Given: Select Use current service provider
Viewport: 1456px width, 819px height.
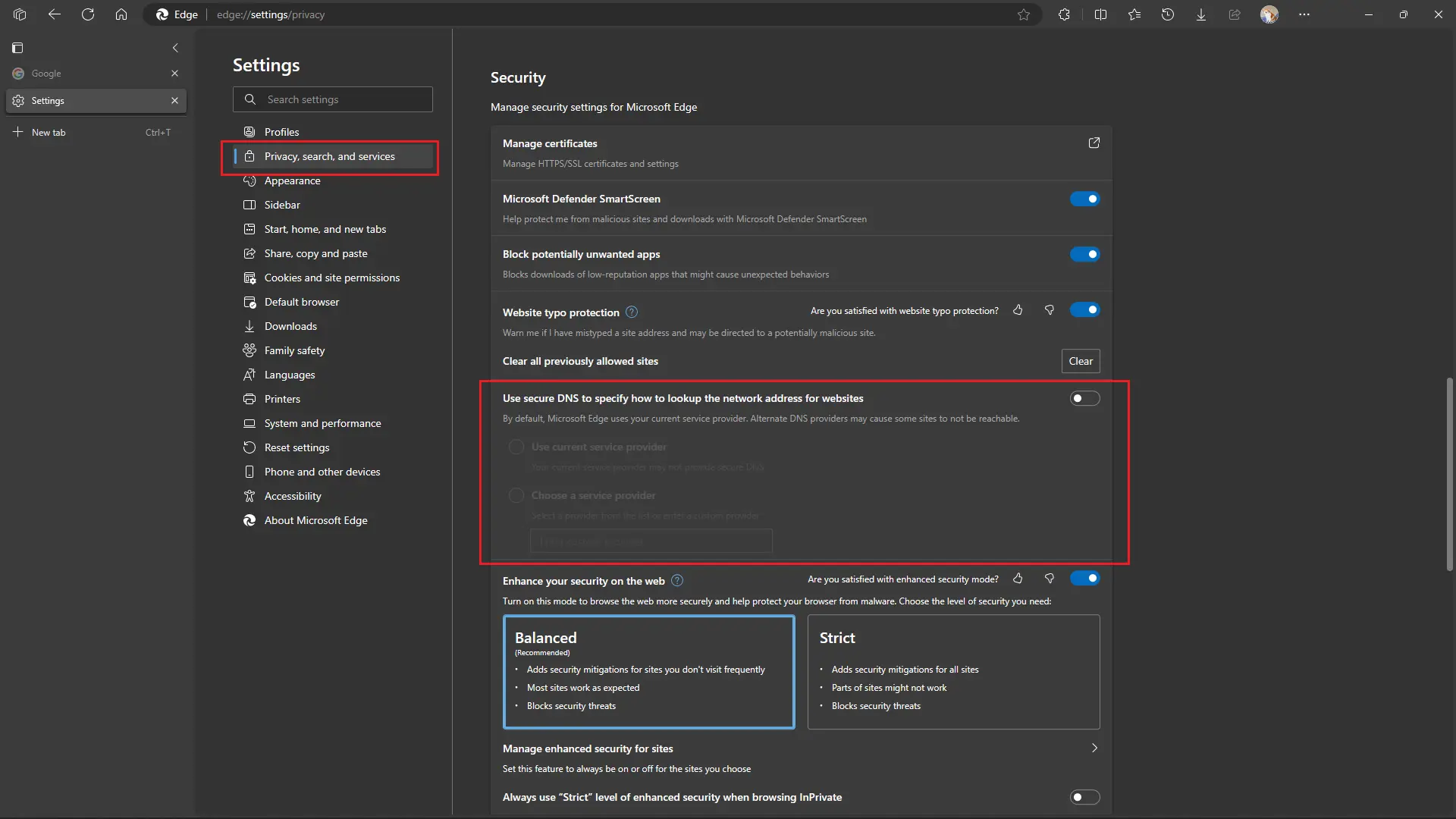Looking at the screenshot, I should (x=516, y=447).
